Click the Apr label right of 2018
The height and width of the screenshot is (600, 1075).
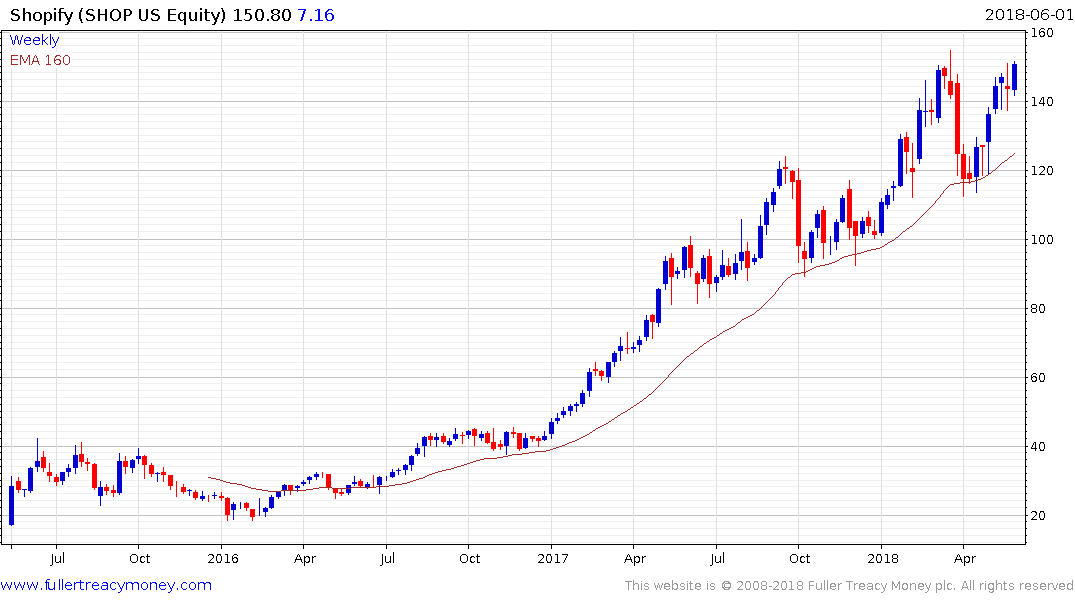tap(965, 559)
